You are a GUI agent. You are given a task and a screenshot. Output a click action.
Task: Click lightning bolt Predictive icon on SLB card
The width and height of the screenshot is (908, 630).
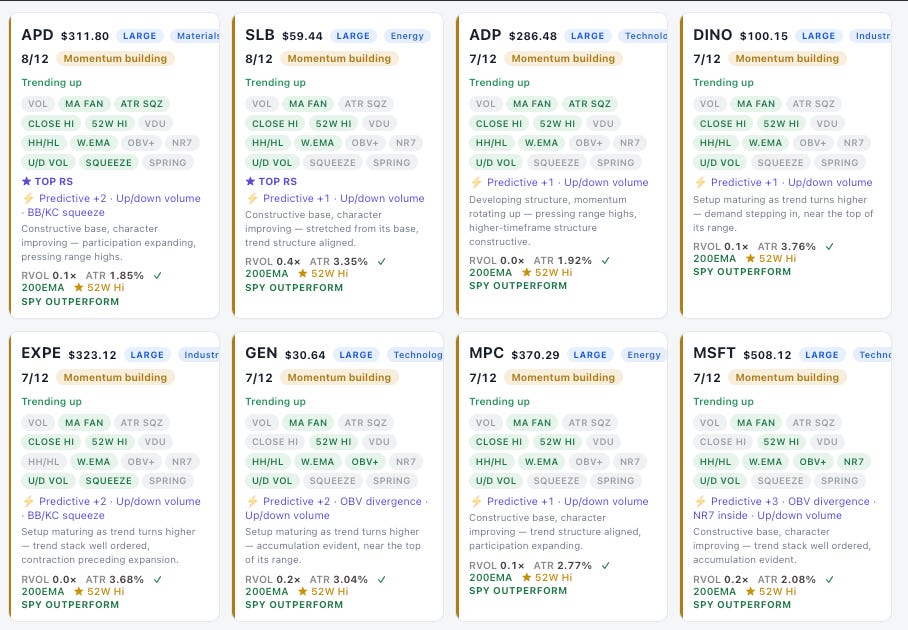coord(252,198)
